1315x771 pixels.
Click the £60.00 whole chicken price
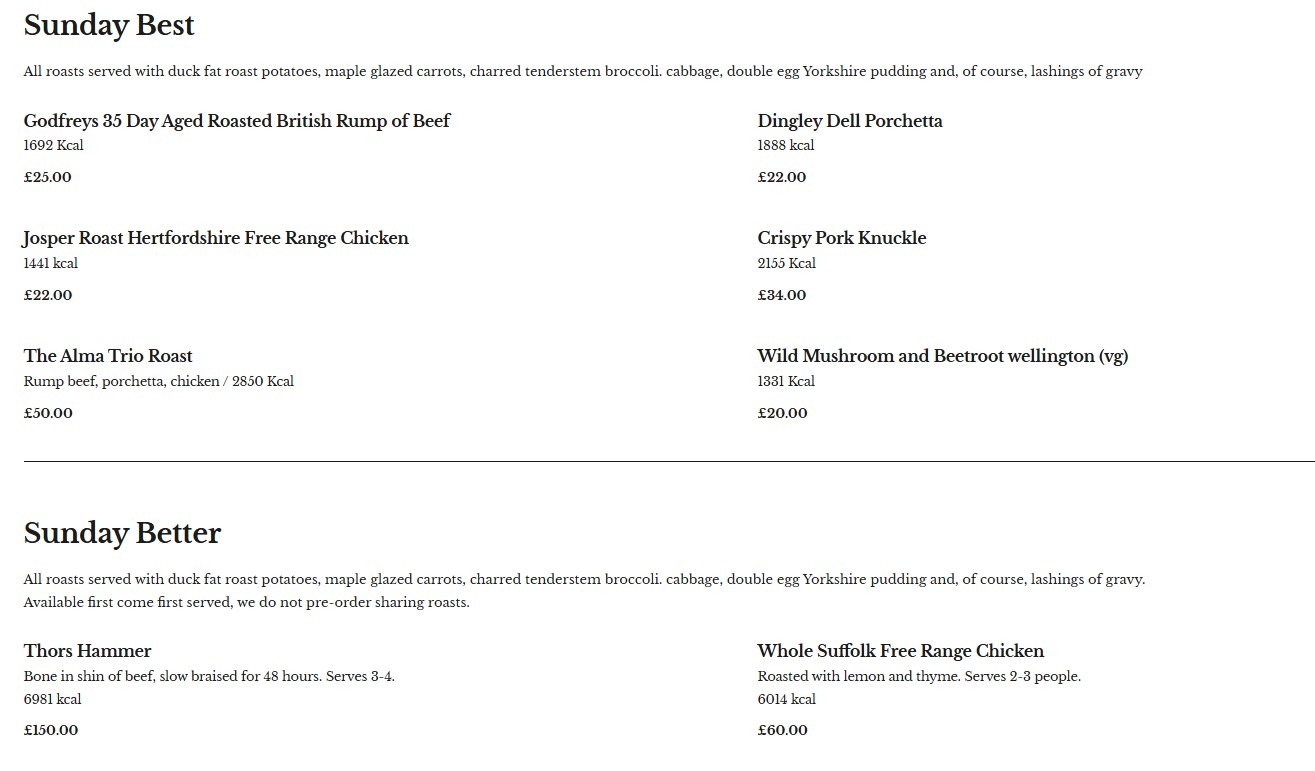(782, 730)
